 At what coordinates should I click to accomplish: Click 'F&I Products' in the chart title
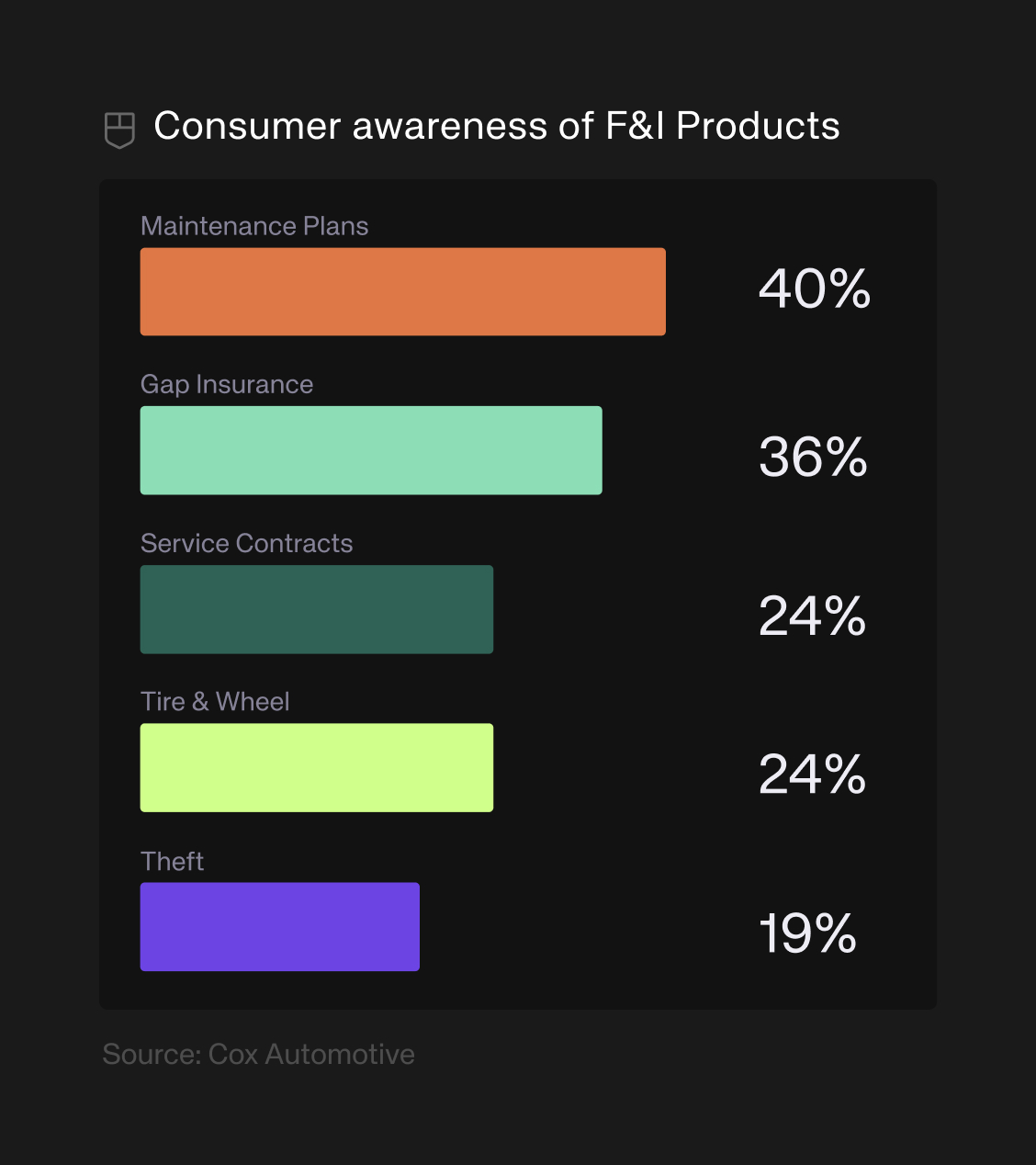tap(722, 126)
